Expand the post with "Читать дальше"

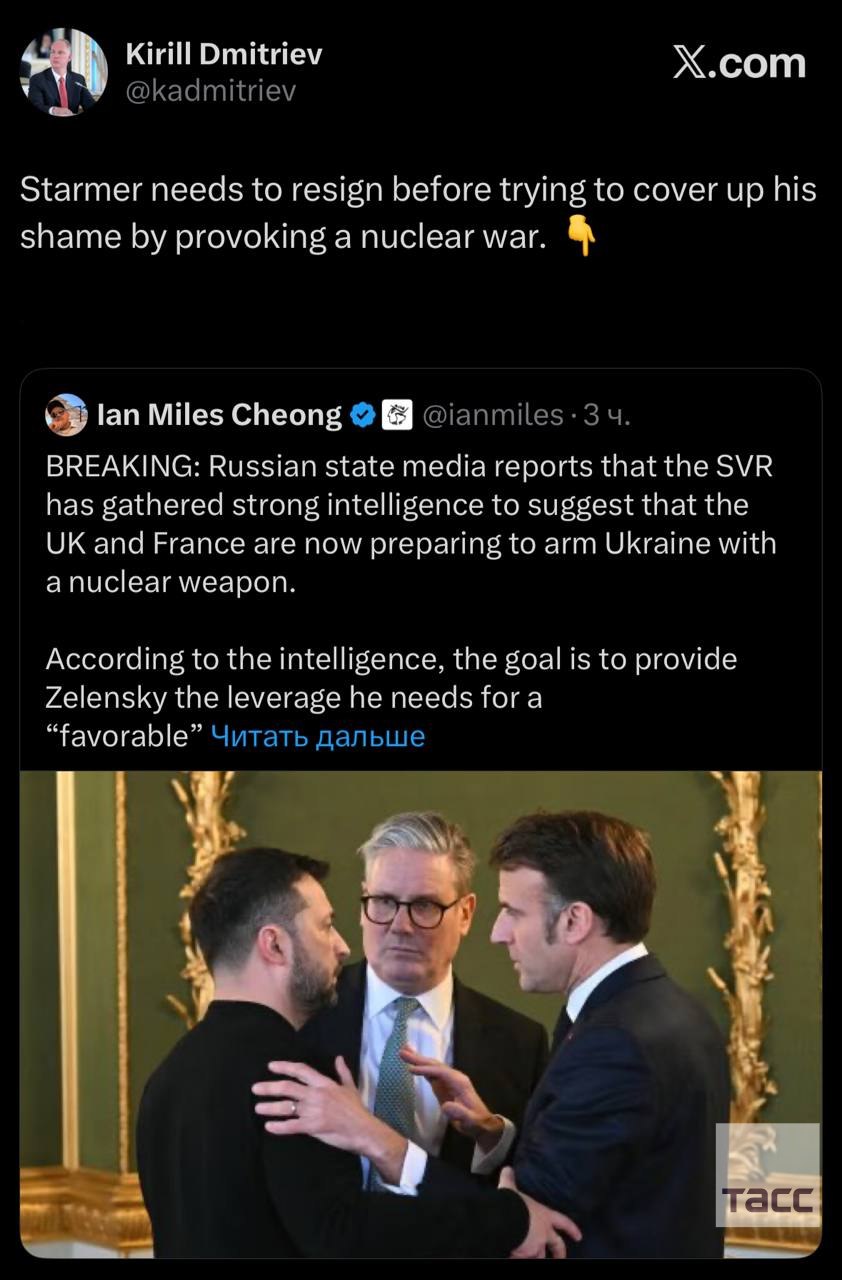point(319,736)
